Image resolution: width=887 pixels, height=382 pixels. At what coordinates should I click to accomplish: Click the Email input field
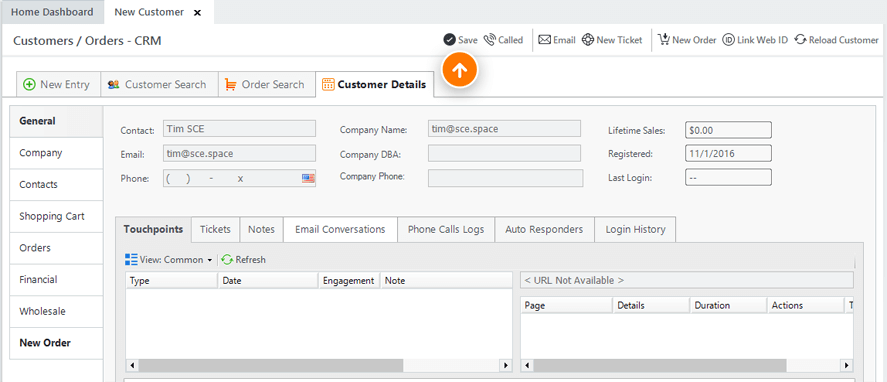click(x=239, y=153)
